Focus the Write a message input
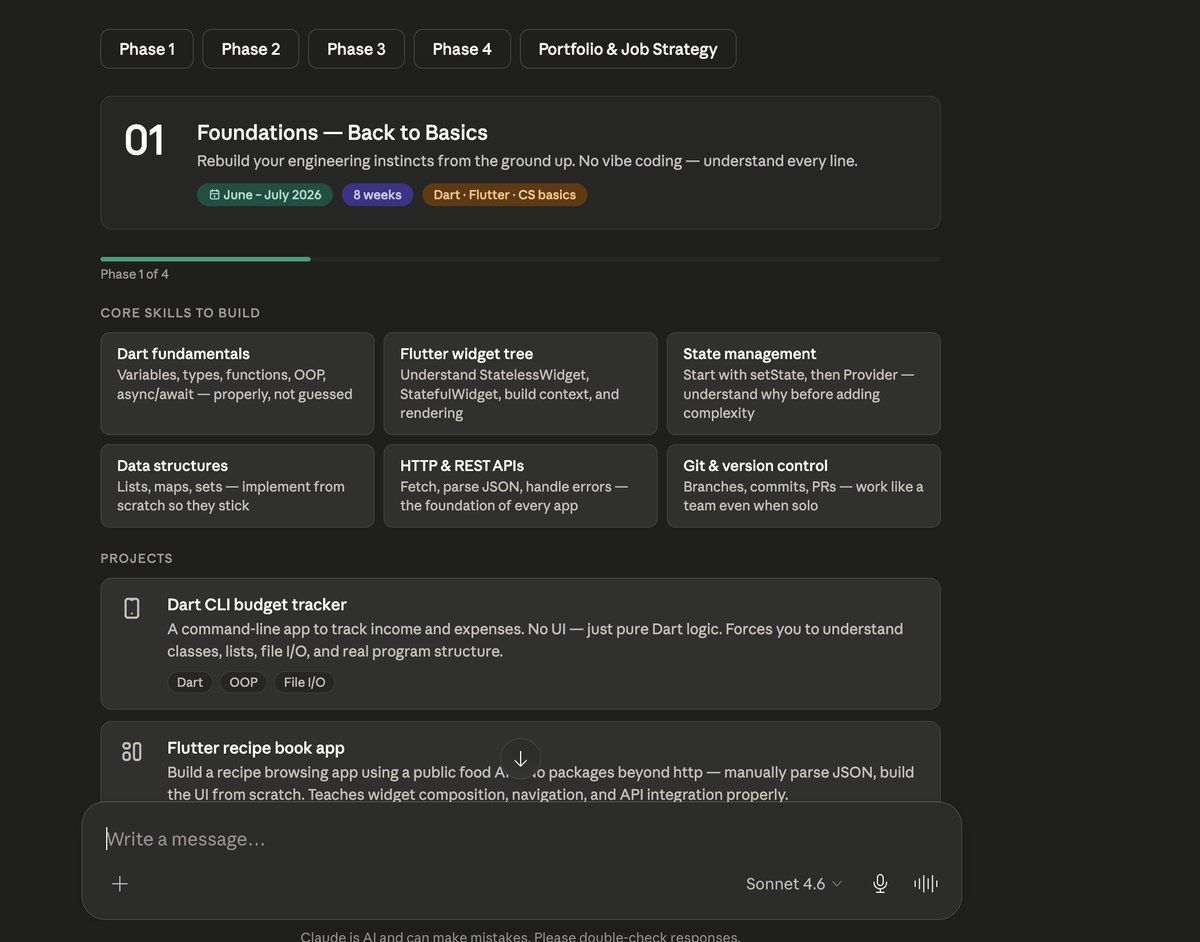Screen dimensions: 1200x942 click(x=520, y=839)
